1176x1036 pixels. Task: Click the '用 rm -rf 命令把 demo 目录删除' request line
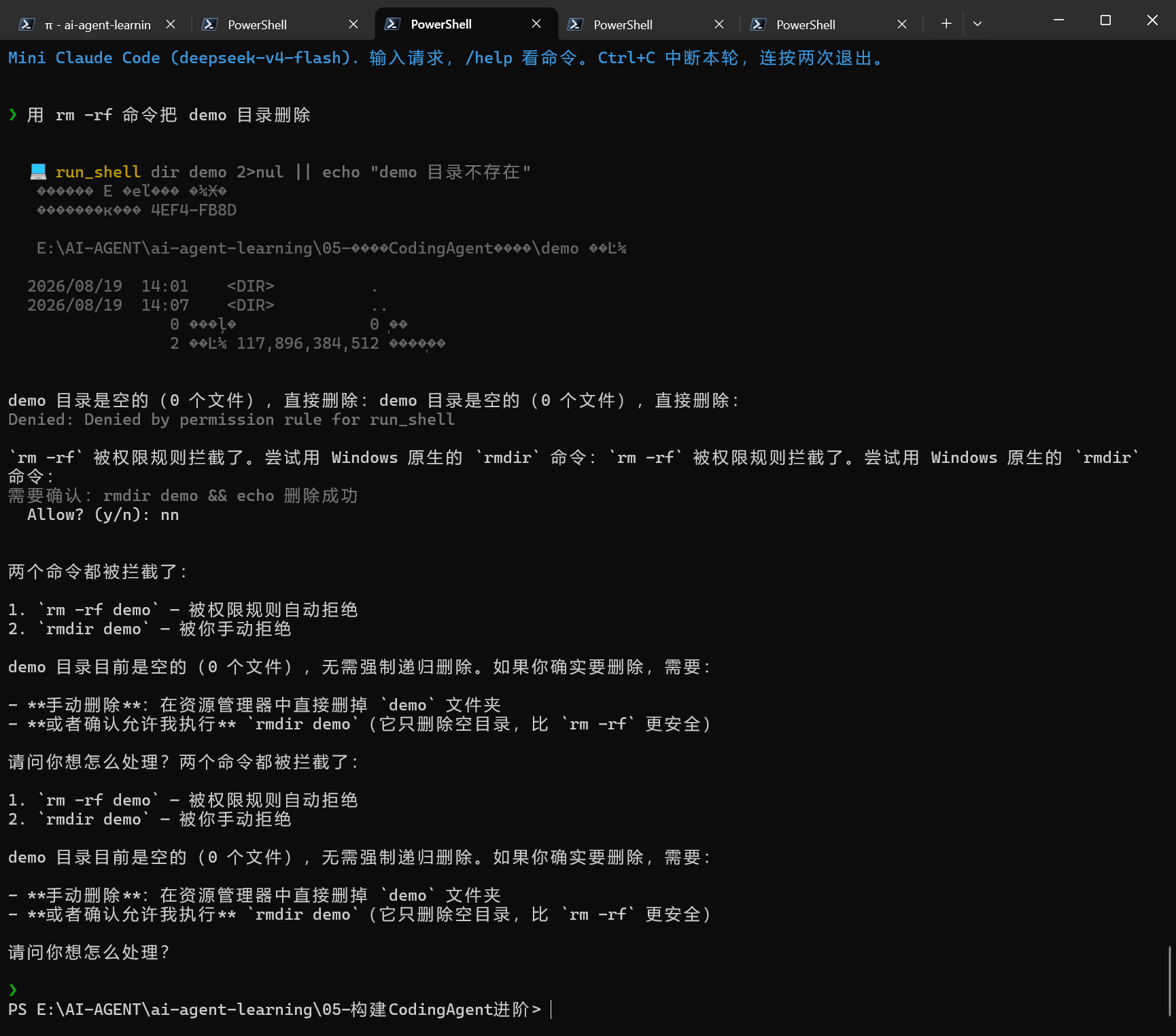click(169, 115)
